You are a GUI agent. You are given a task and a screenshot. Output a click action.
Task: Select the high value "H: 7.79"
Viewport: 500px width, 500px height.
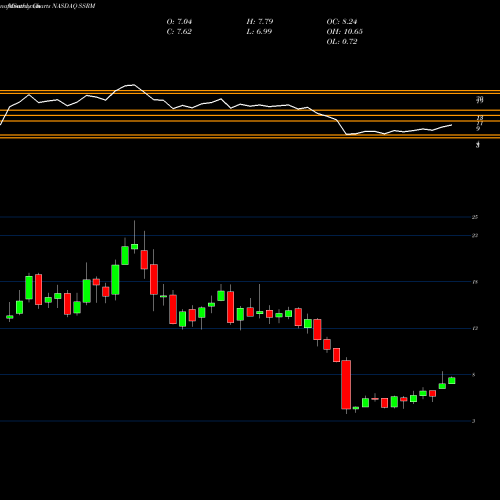[260, 22]
